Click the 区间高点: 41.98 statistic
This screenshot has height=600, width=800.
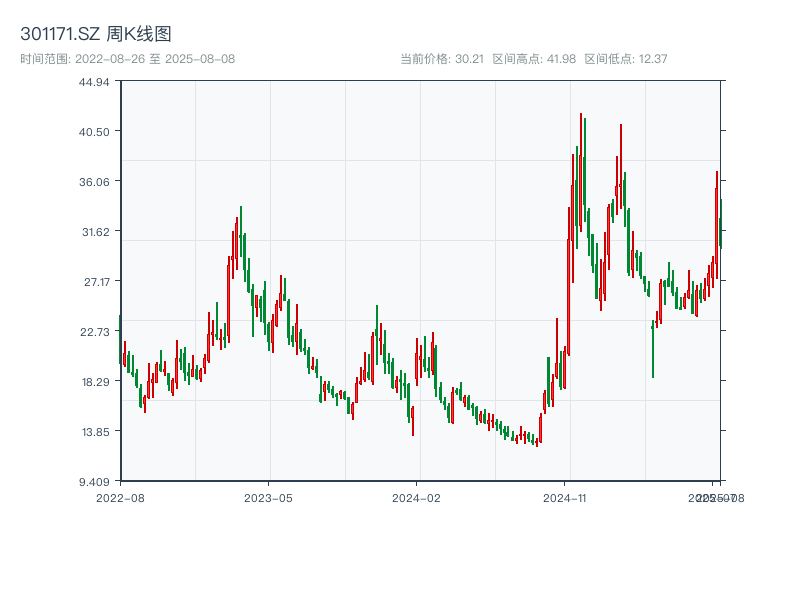pos(531,58)
